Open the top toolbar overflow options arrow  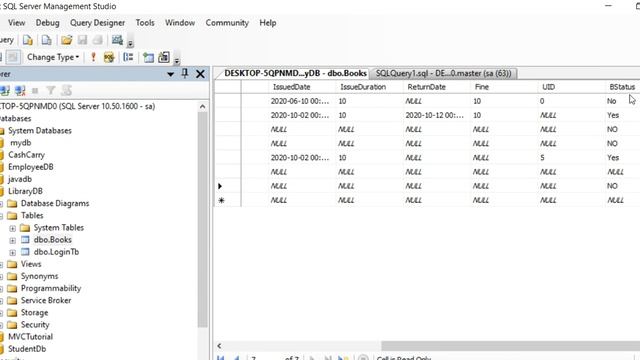pyautogui.click(x=130, y=43)
